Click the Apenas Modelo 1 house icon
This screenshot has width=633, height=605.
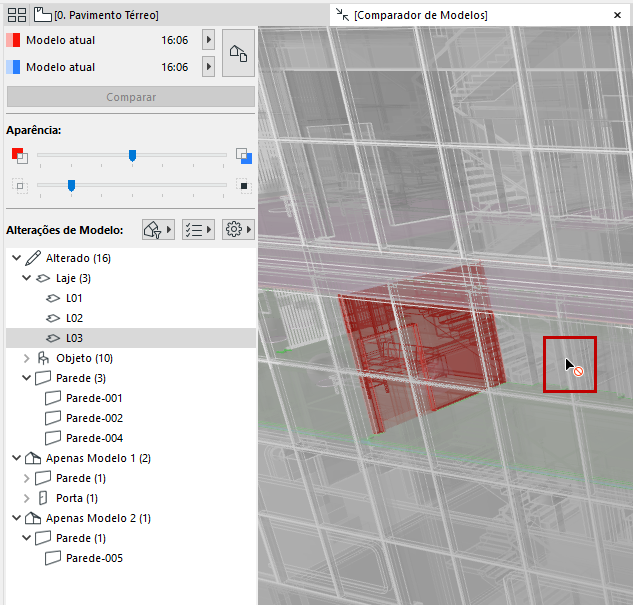tap(33, 458)
